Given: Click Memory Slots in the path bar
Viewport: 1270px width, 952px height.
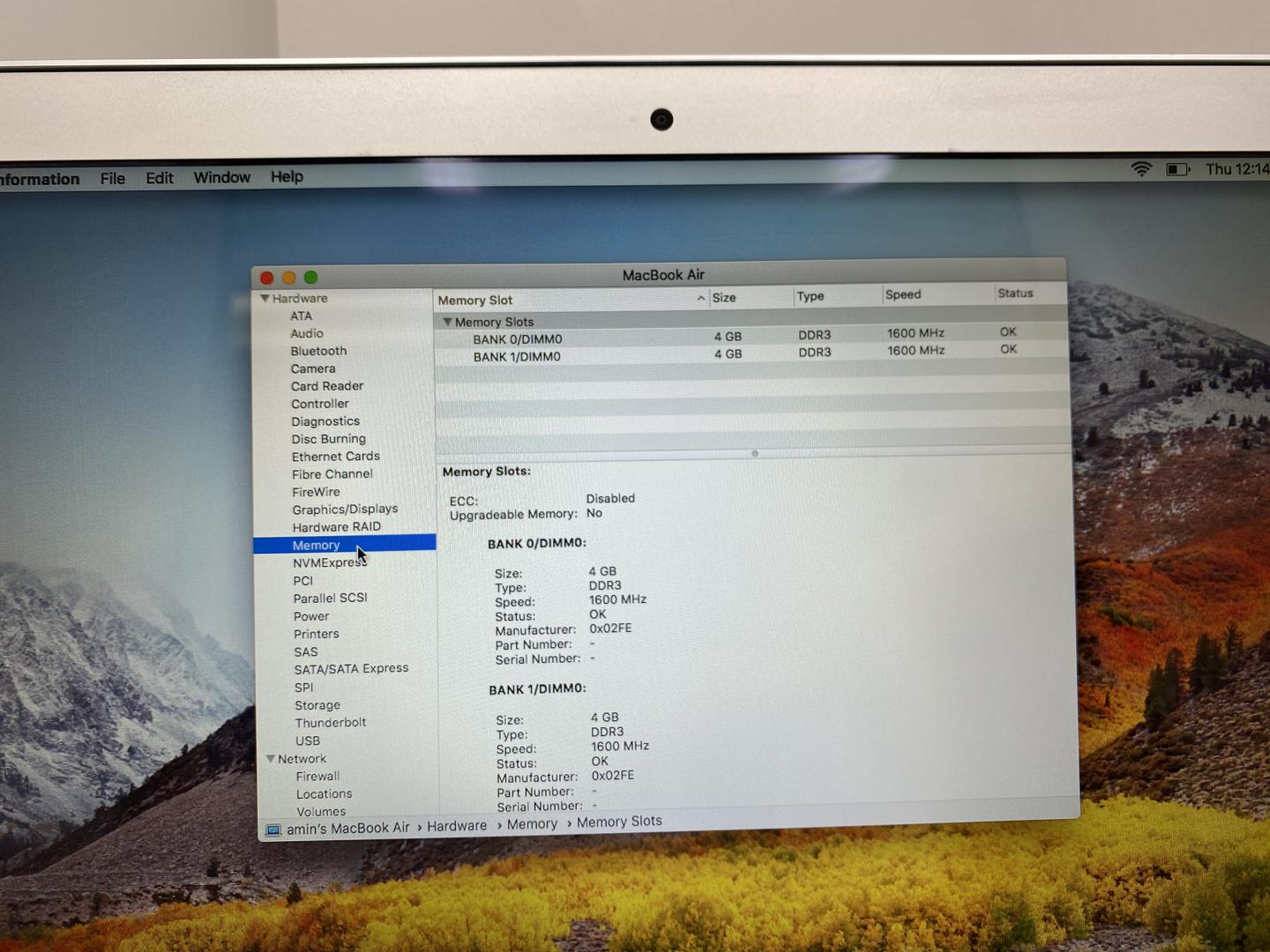Looking at the screenshot, I should 619,822.
